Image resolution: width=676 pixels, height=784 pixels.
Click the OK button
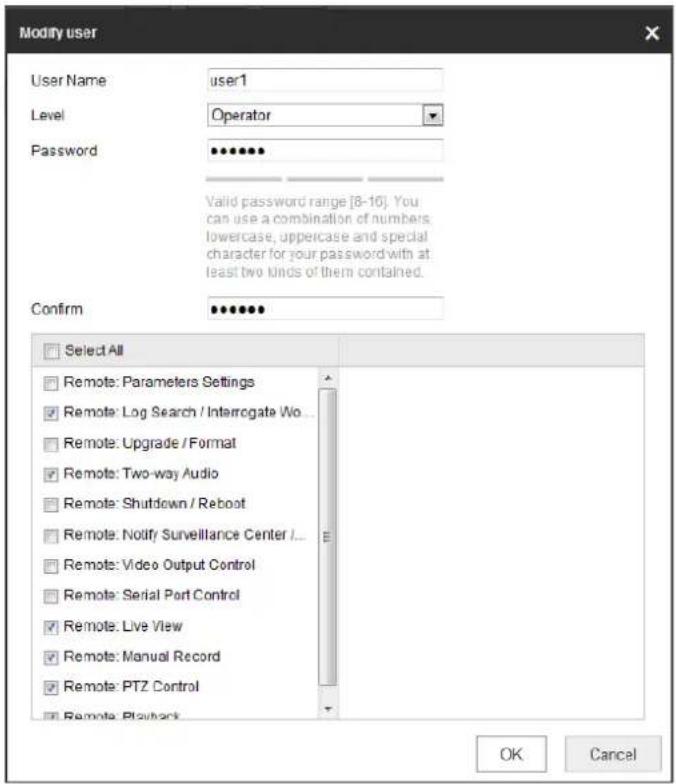(511, 754)
